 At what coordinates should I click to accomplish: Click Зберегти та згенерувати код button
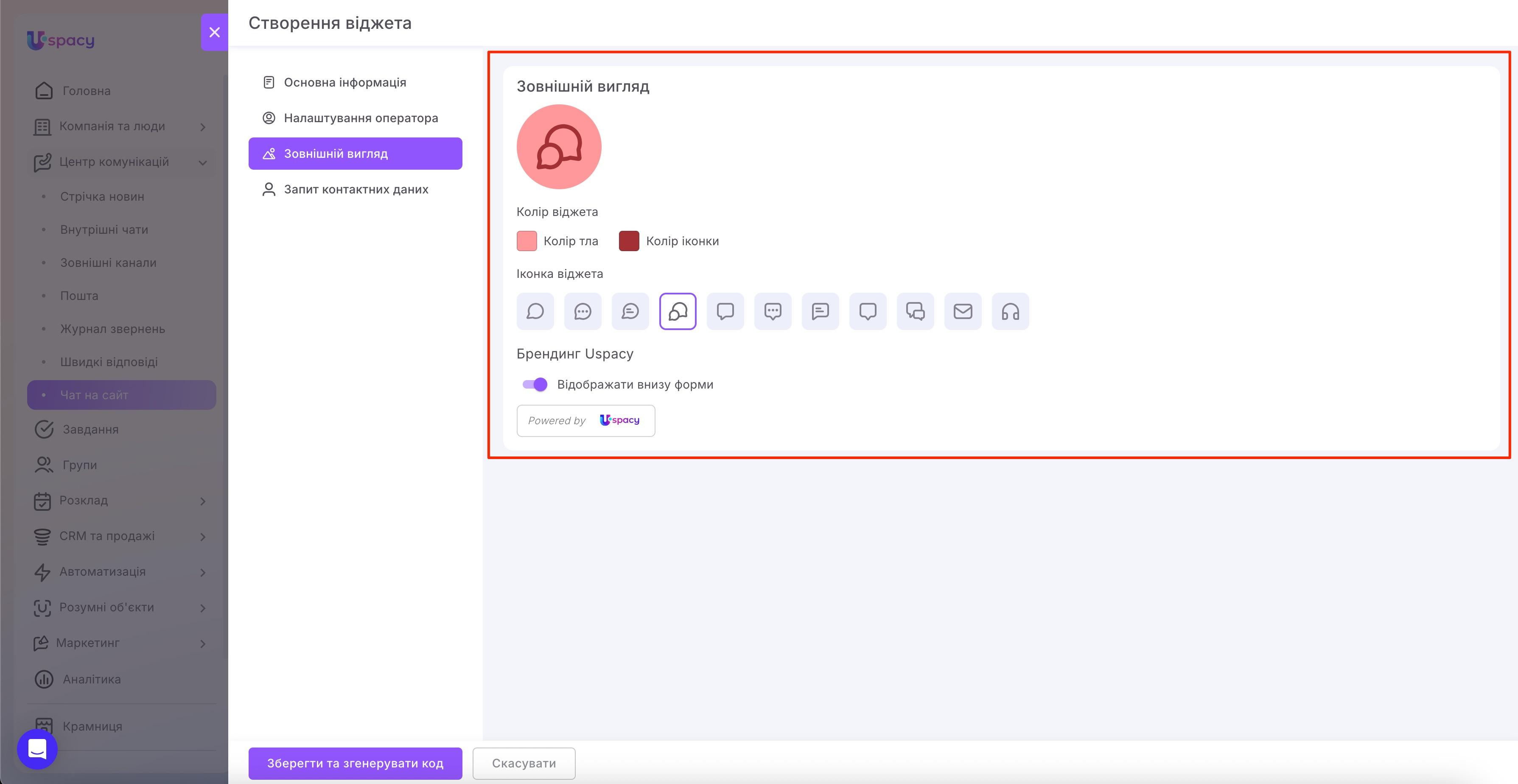coord(356,763)
